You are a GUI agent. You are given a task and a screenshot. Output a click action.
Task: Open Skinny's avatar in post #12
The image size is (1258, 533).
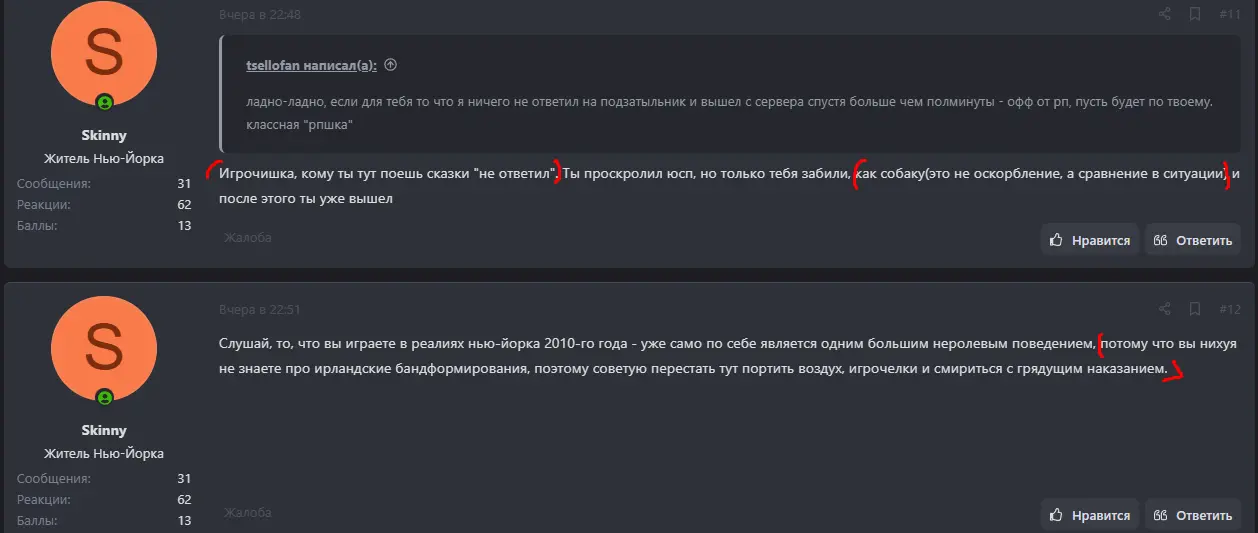(103, 349)
